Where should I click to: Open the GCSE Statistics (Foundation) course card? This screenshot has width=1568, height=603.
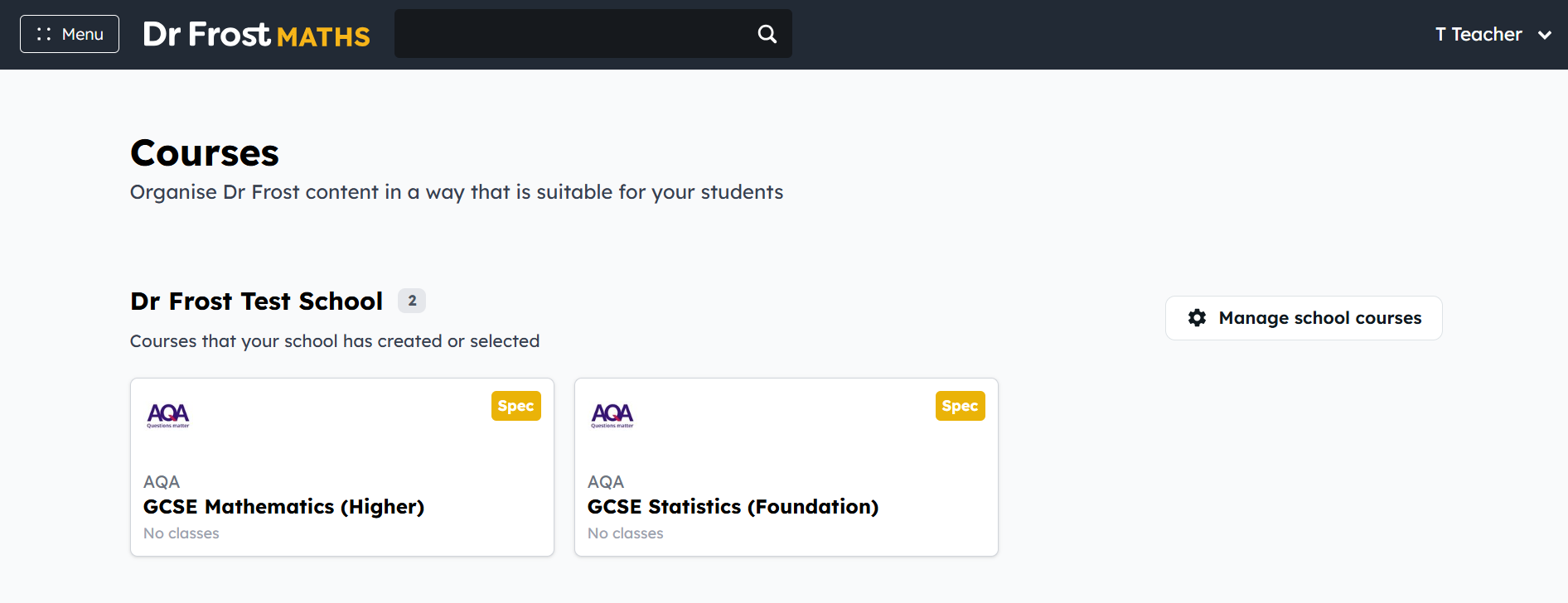786,467
